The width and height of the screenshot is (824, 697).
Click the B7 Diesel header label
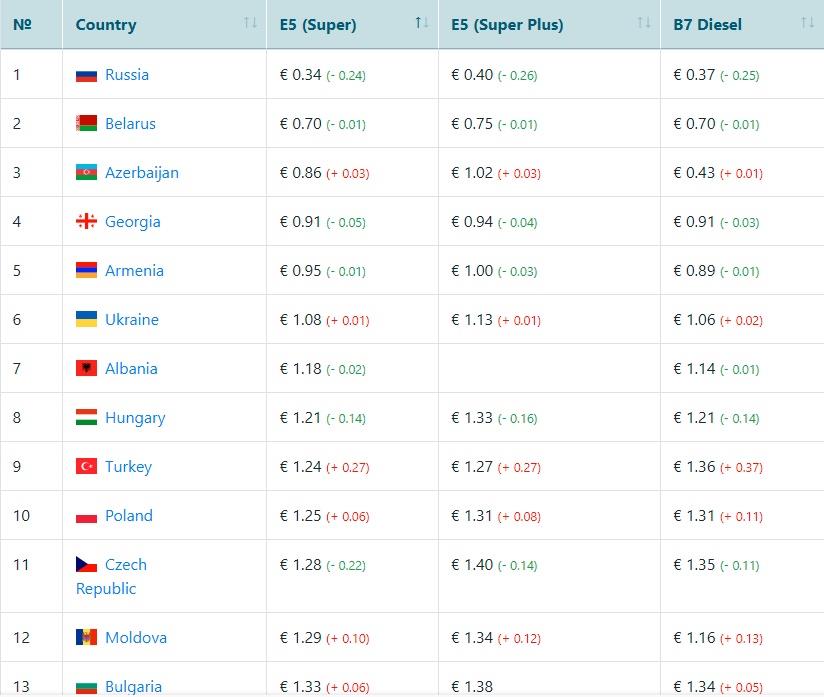707,25
